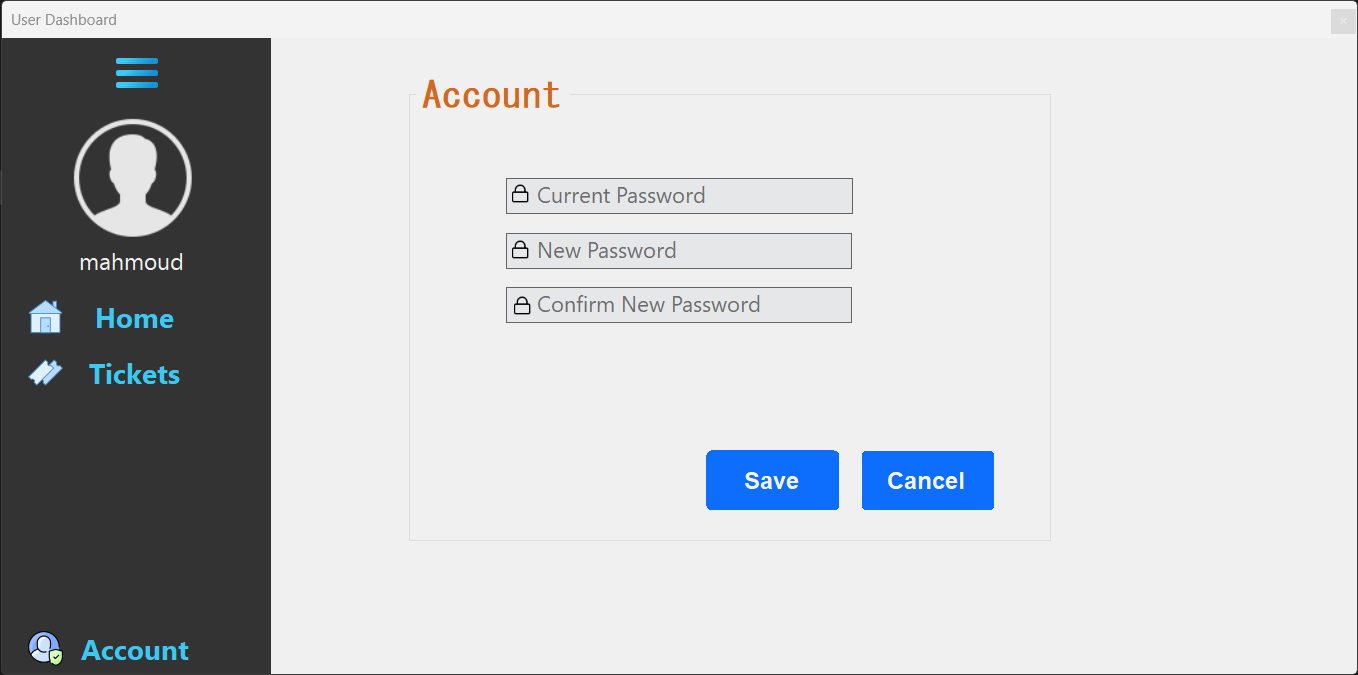1358x675 pixels.
Task: Click the Account user icon
Action: [x=44, y=648]
